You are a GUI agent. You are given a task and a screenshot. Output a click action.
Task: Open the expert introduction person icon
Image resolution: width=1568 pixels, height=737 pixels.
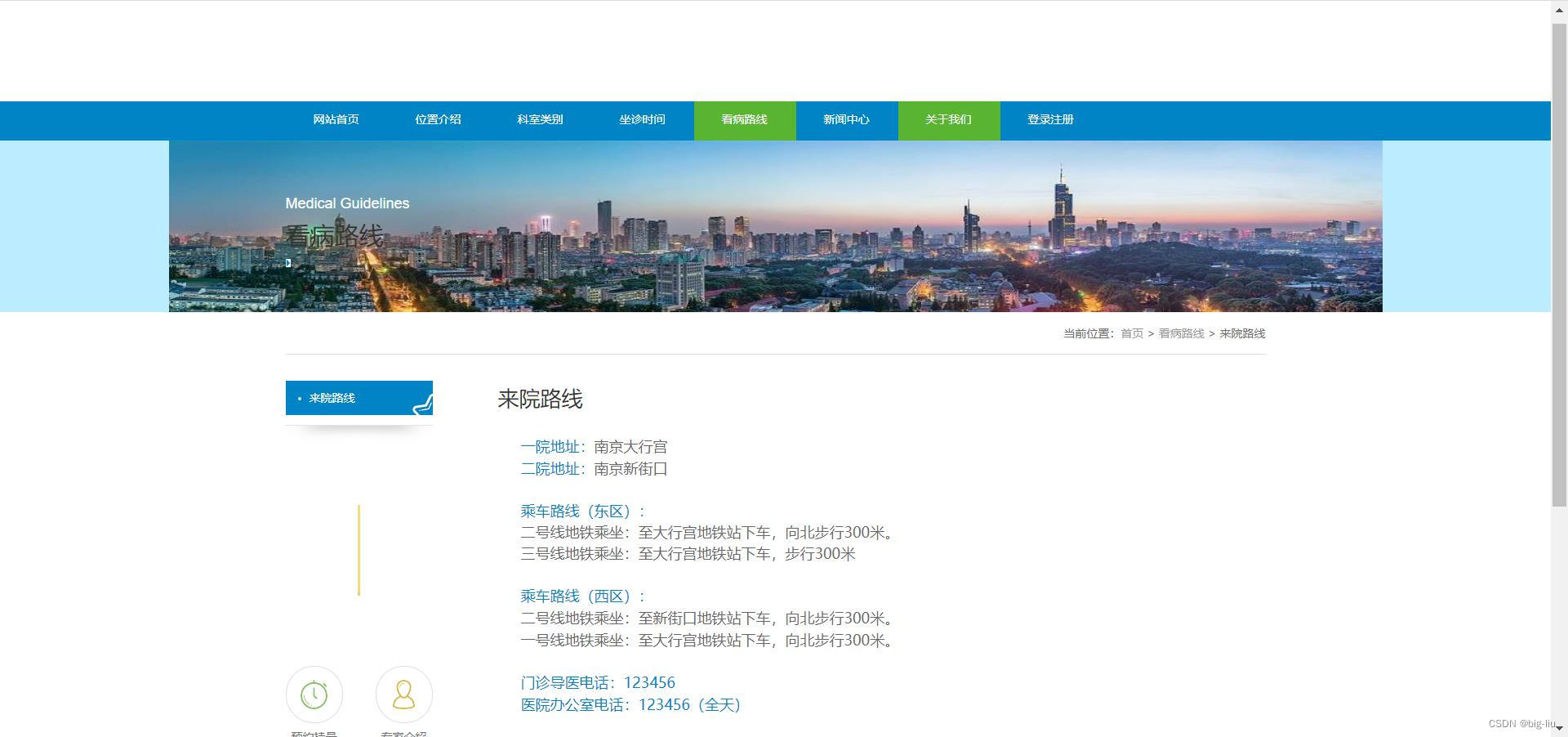[404, 695]
